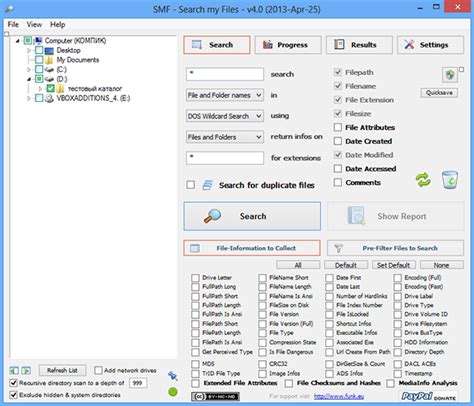Open the Help menu

[58, 24]
